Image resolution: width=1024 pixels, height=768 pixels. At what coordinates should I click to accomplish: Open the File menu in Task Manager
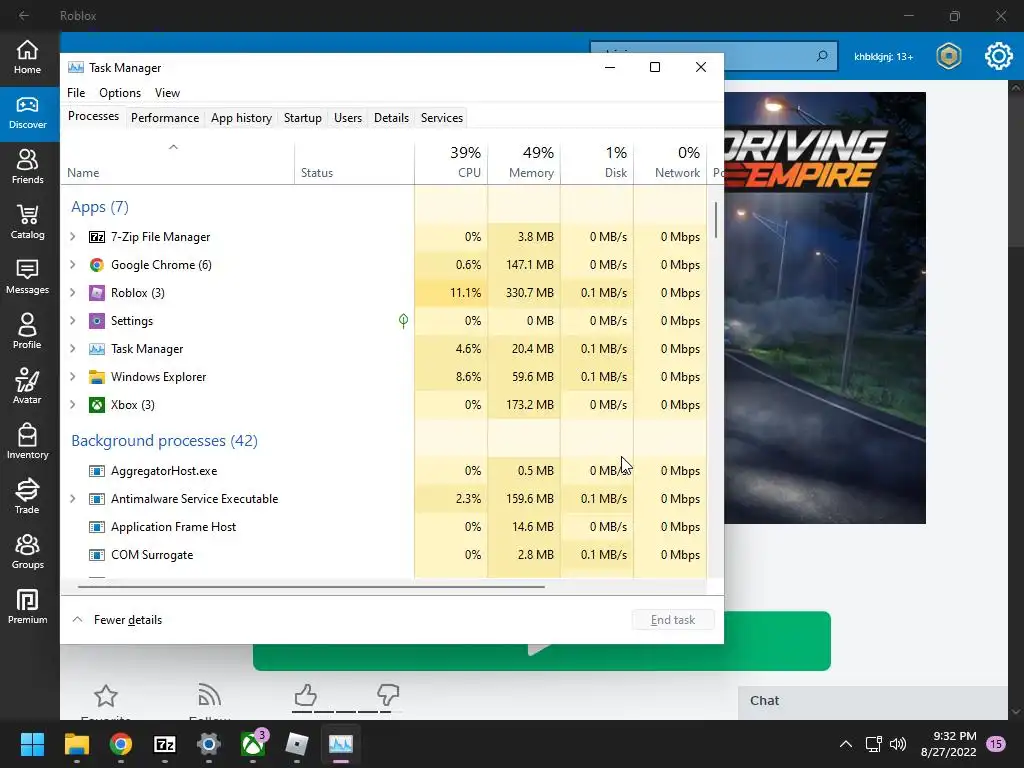tap(76, 93)
